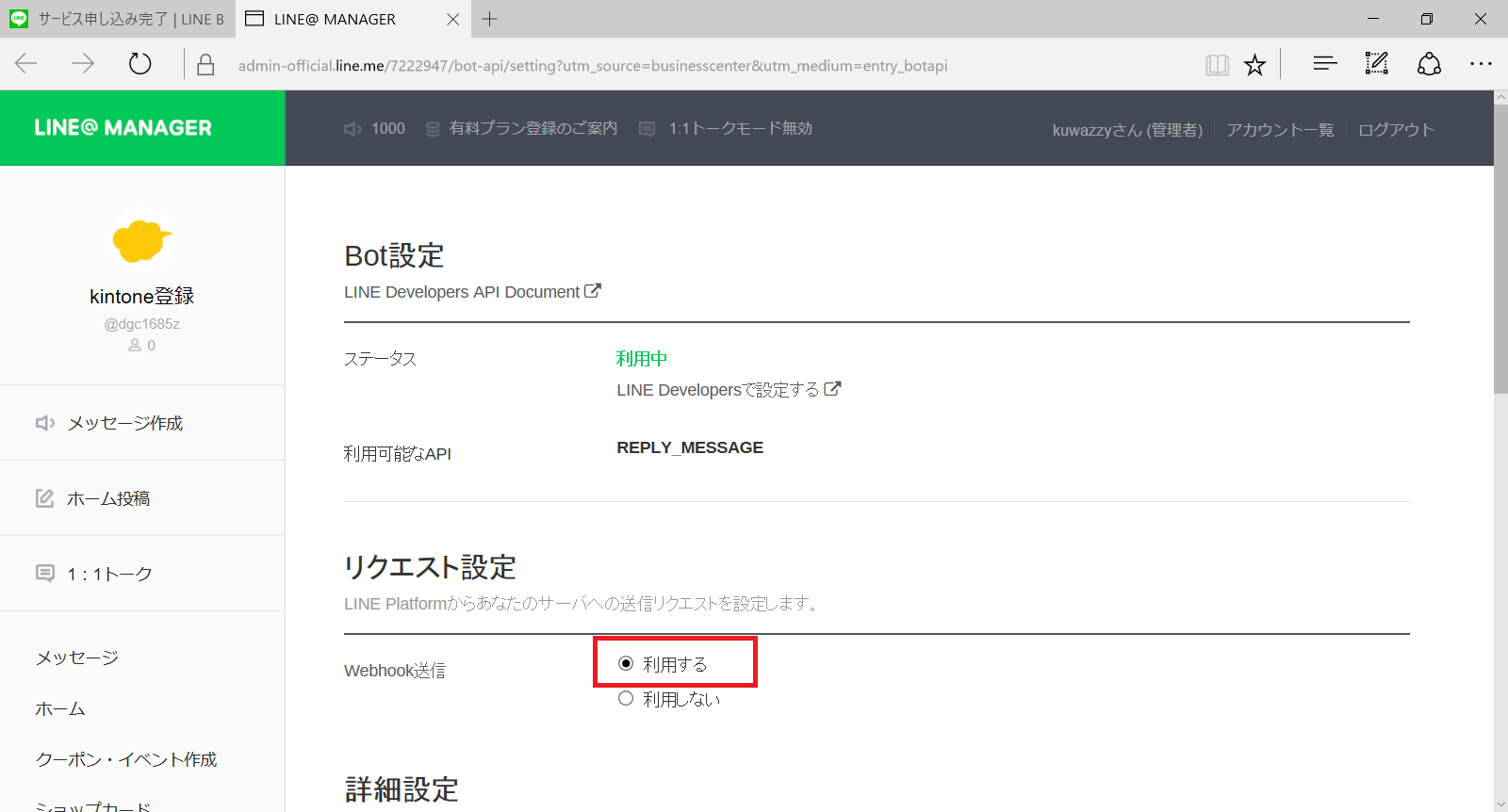Click the scrollbar up arrow
This screenshot has height=812, width=1508.
(x=1500, y=98)
